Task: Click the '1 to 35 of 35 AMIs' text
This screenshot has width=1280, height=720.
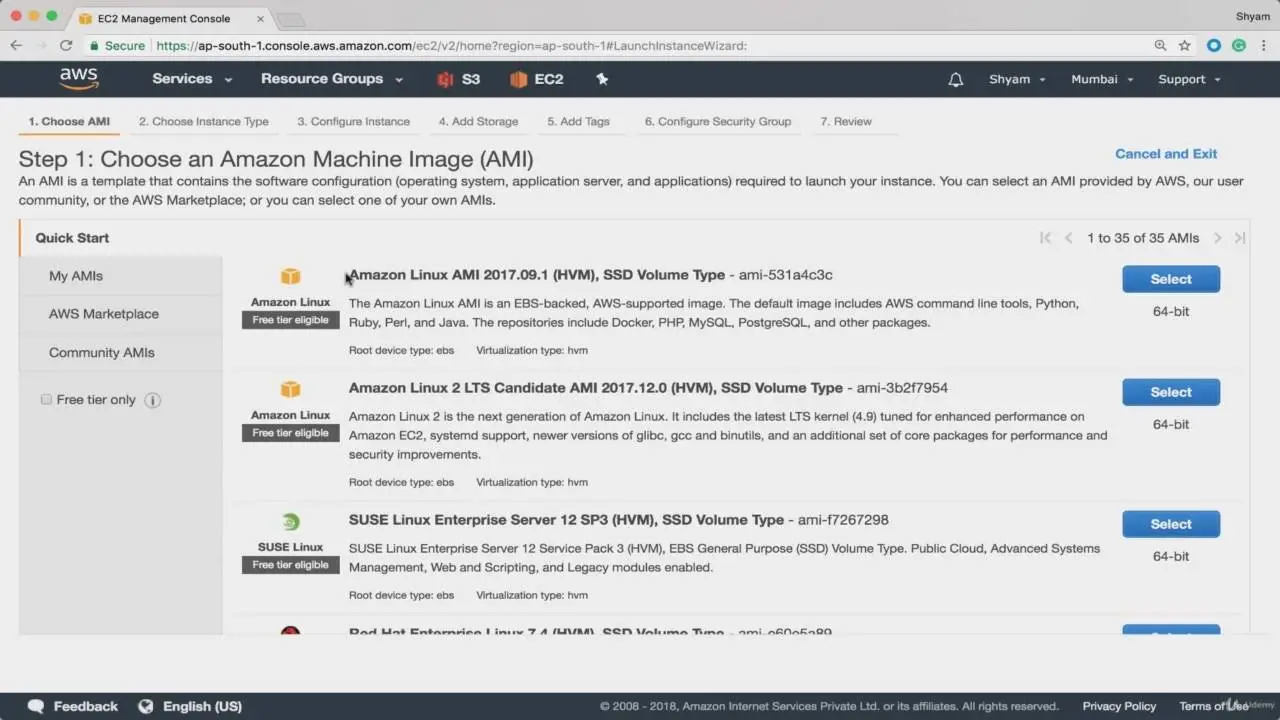Action: pos(1143,238)
